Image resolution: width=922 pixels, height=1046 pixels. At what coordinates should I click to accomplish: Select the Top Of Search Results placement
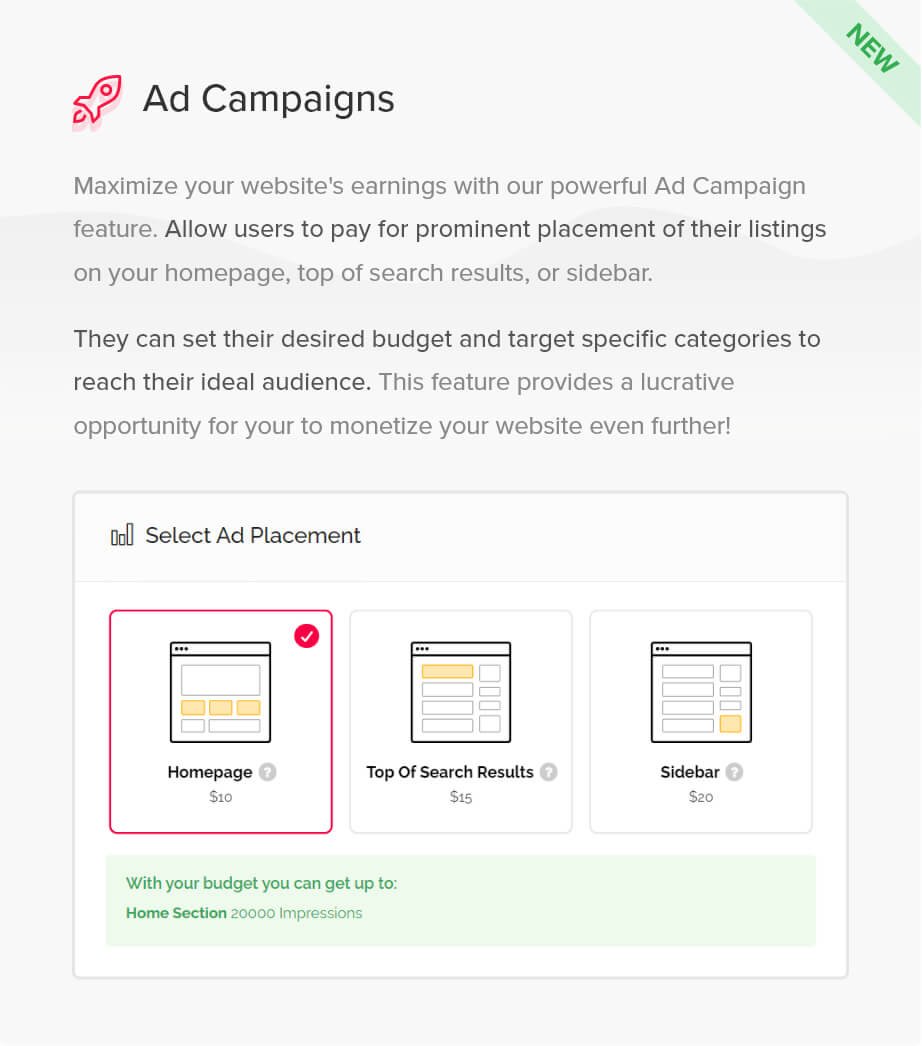460,721
